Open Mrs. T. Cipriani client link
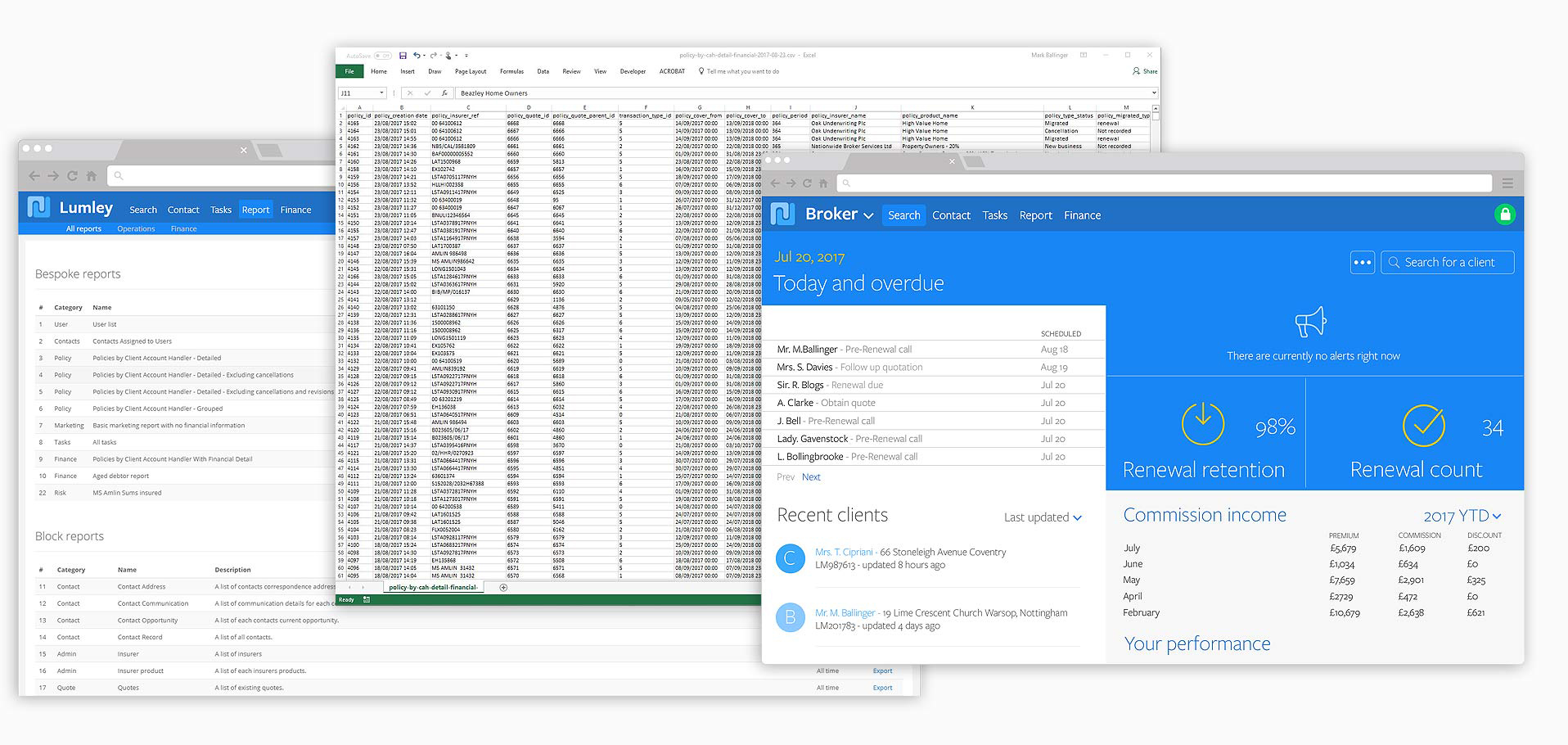Image resolution: width=1568 pixels, height=745 pixels. tap(844, 553)
